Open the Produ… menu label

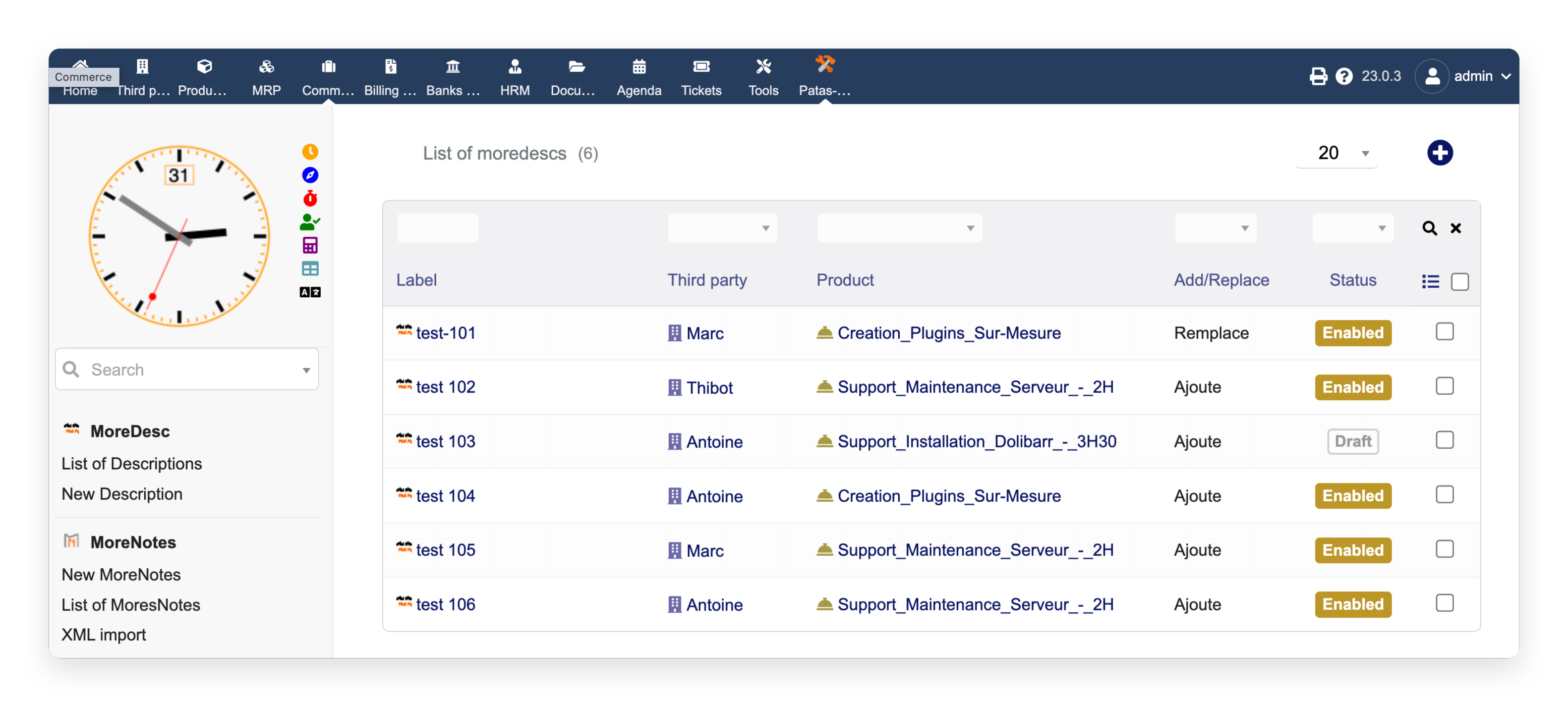click(203, 91)
